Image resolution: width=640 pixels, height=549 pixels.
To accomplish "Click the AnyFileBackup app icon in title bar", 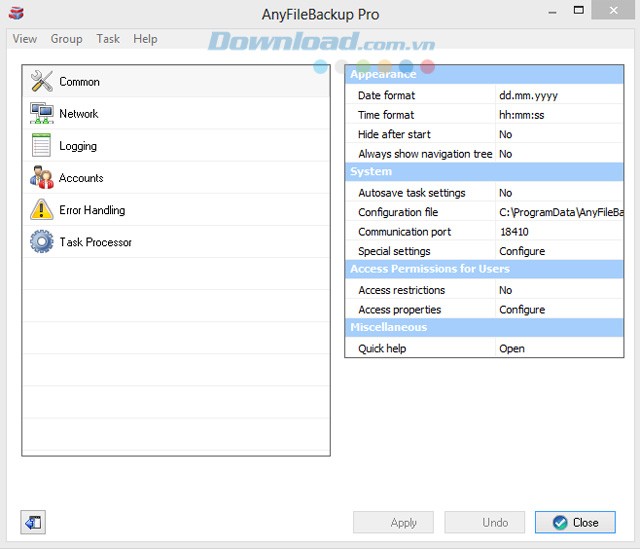I will click(x=16, y=13).
